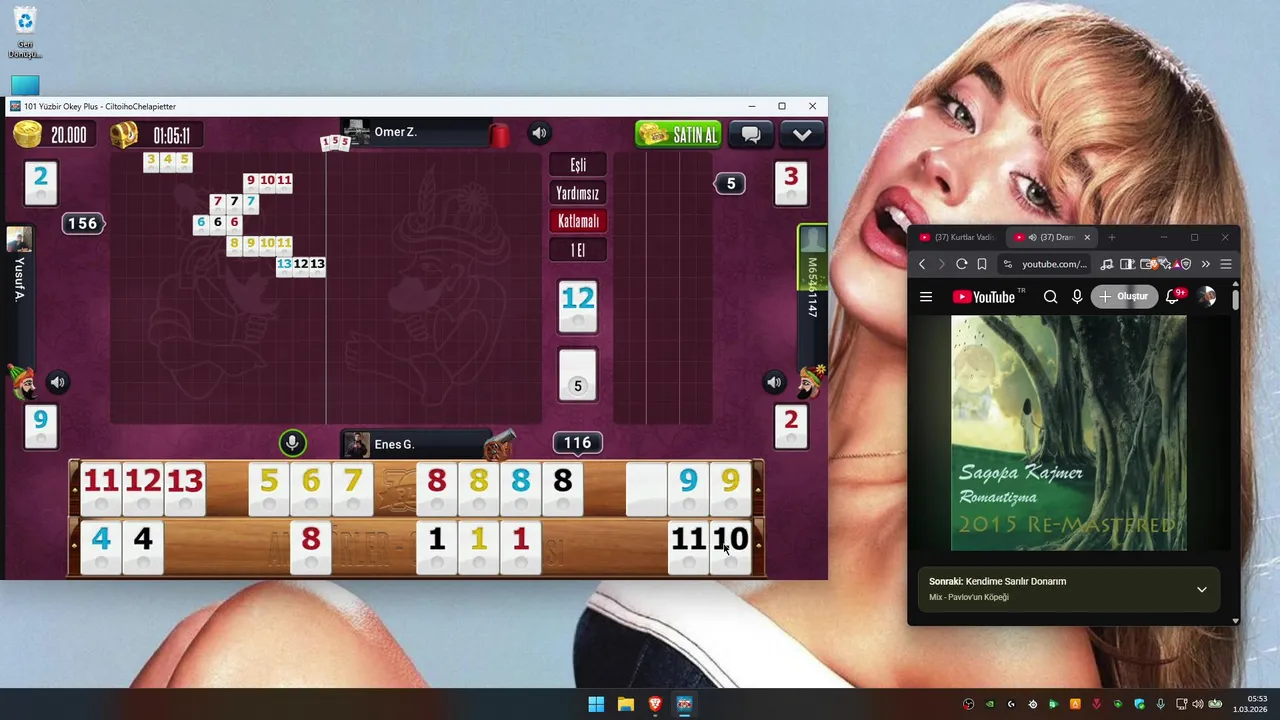Select the red 12 tile on the upper rack
Image resolution: width=1280 pixels, height=720 pixels.
pyautogui.click(x=142, y=489)
